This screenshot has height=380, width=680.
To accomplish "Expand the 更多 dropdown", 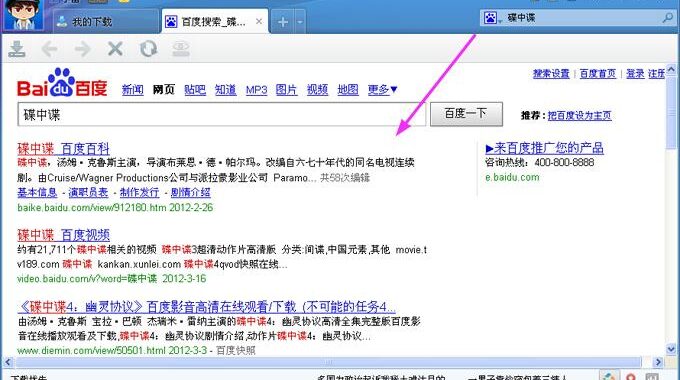I will 382,90.
